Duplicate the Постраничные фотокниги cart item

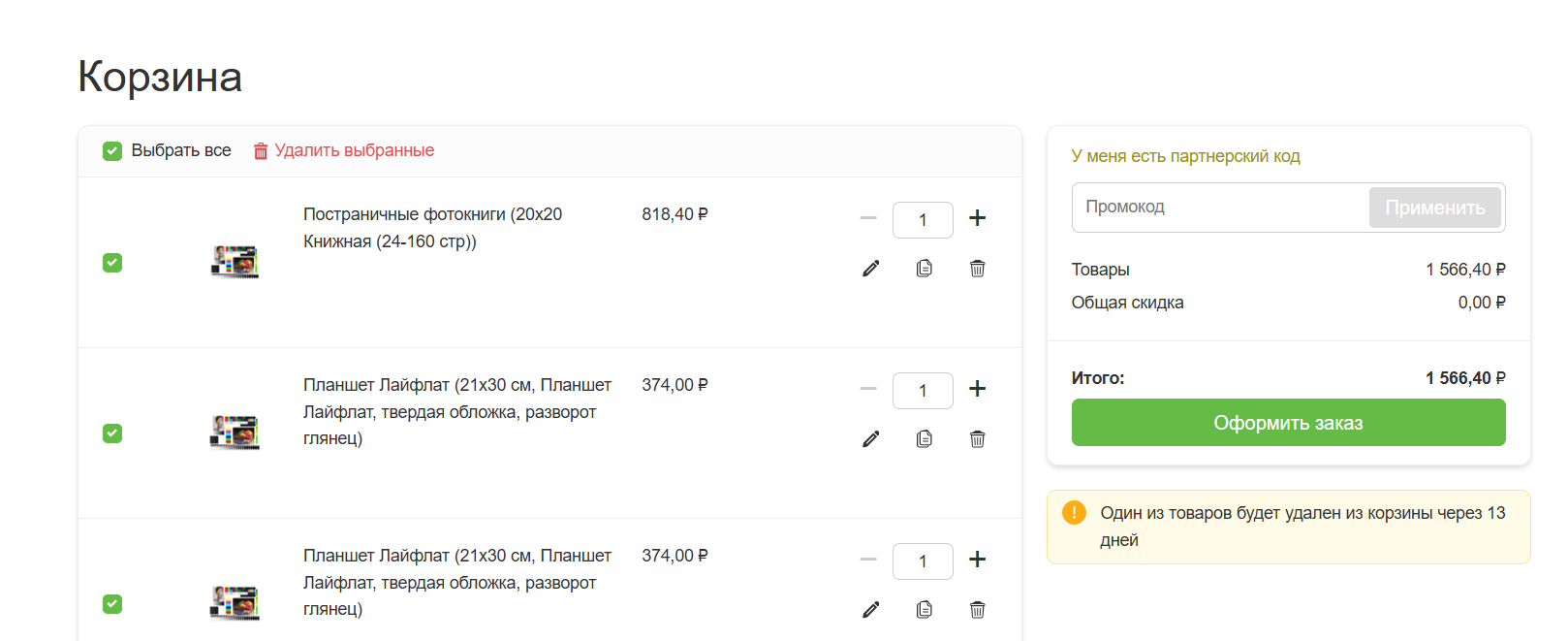pos(925,269)
